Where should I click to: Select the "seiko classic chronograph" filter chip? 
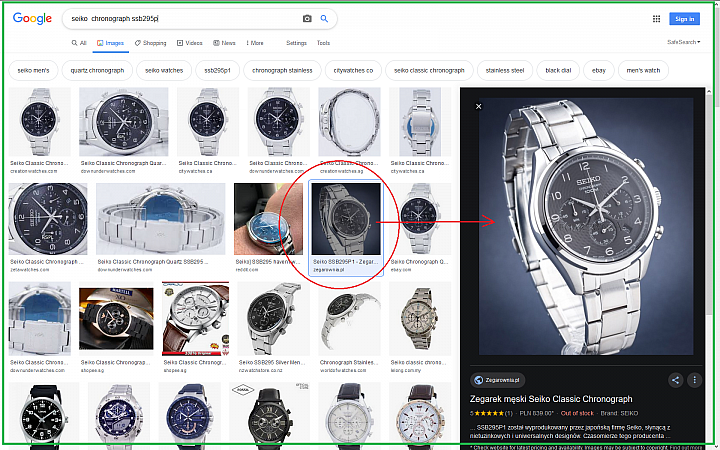[x=429, y=70]
